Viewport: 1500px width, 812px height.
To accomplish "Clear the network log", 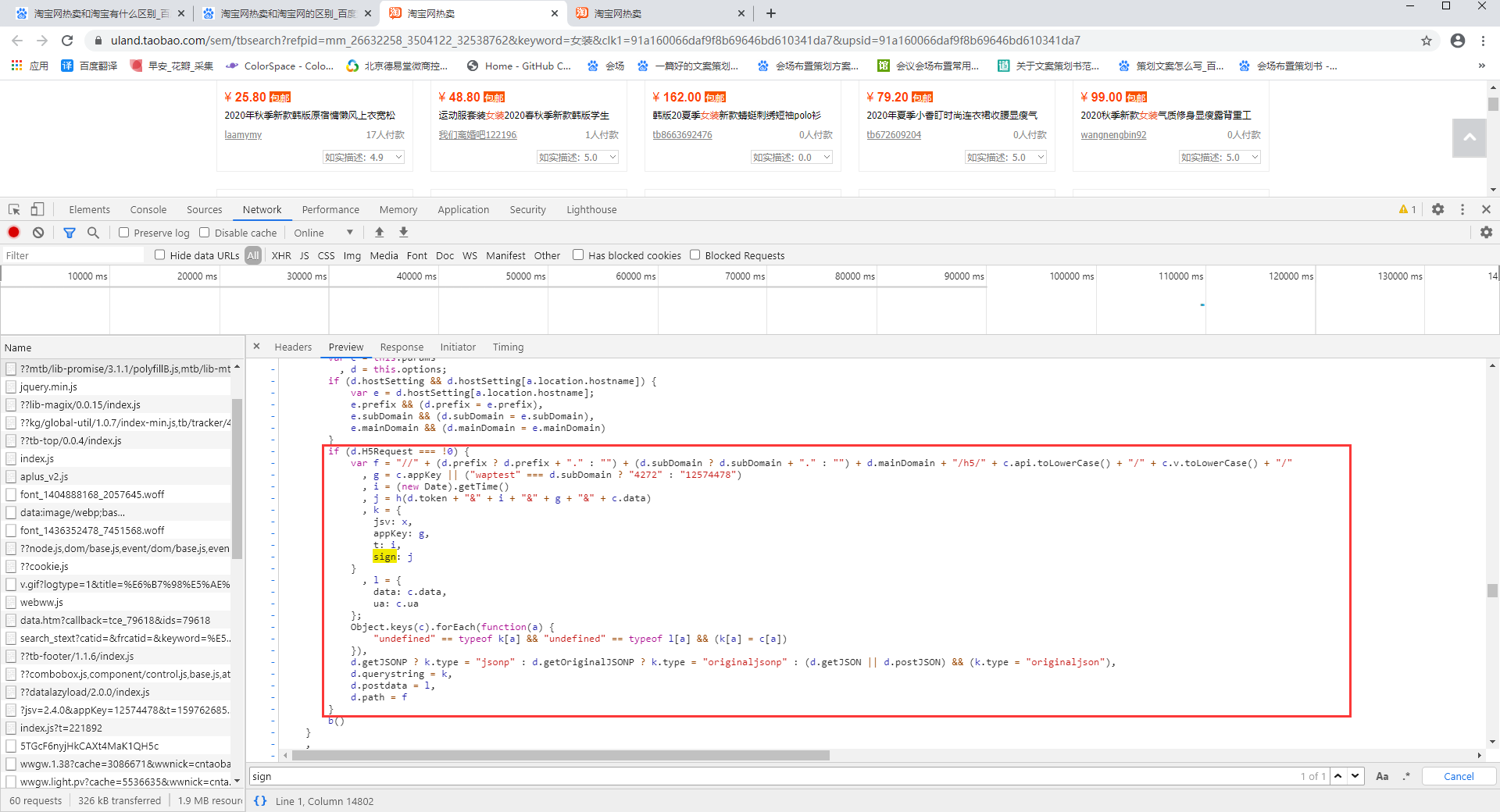I will (x=38, y=233).
